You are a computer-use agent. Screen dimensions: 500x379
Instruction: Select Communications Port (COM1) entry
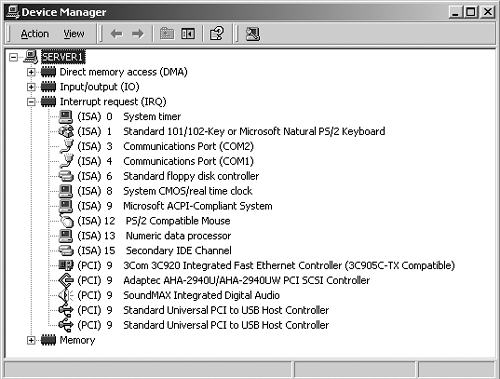pyautogui.click(x=165, y=161)
